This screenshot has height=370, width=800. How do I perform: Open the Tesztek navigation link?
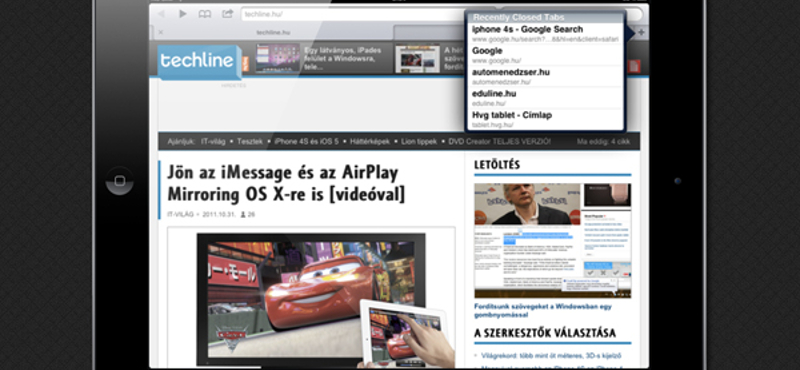tap(249, 141)
